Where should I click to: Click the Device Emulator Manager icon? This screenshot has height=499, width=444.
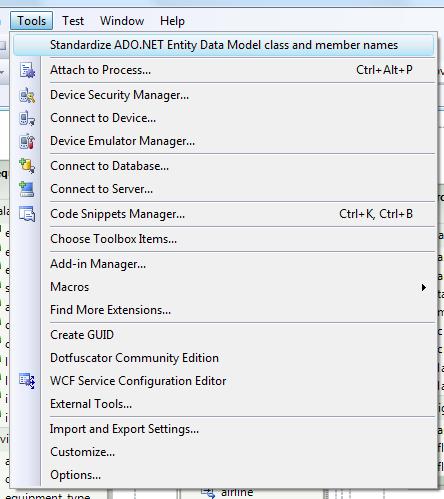pyautogui.click(x=27, y=141)
